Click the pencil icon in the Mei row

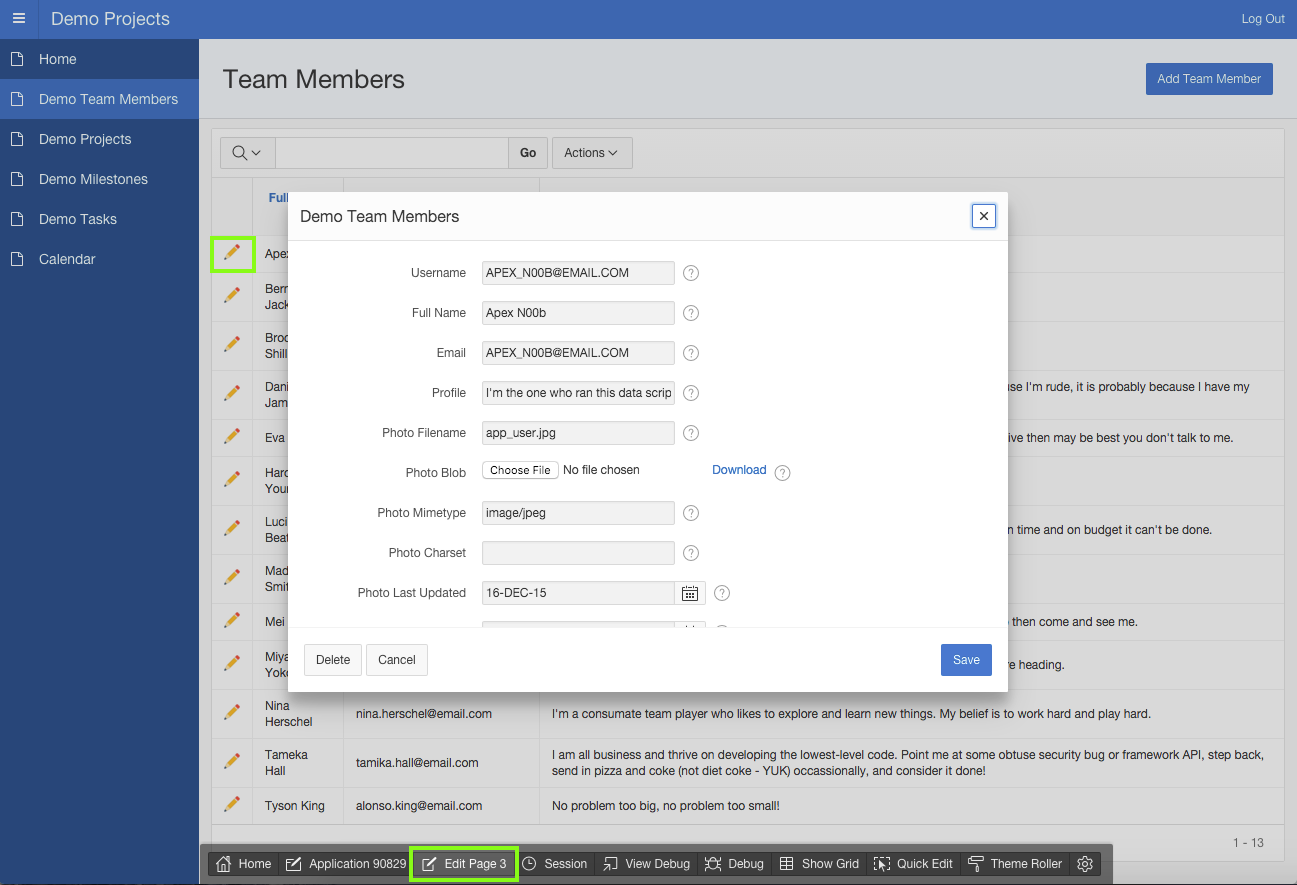point(232,620)
